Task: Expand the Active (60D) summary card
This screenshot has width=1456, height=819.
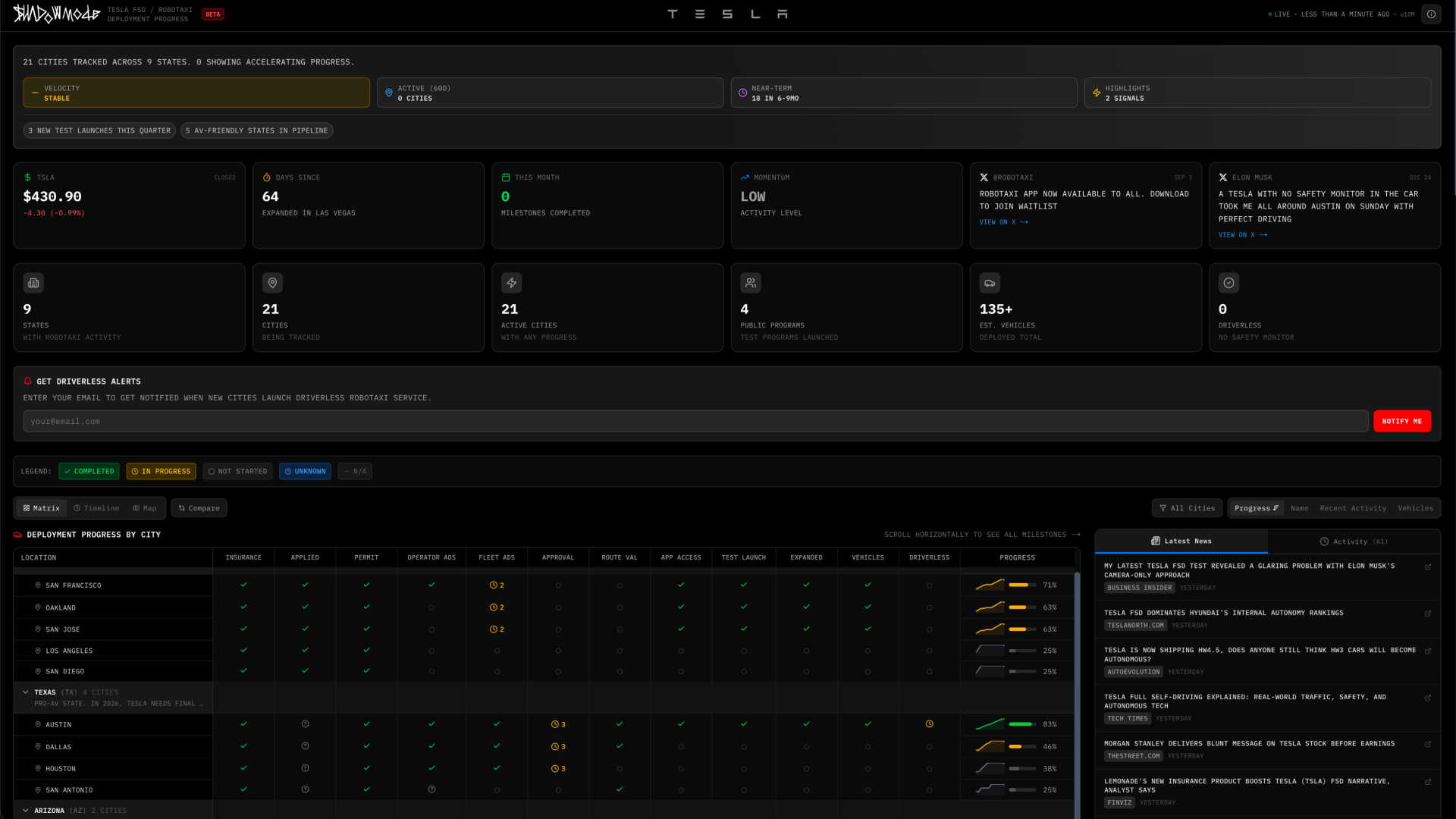Action: [x=550, y=93]
